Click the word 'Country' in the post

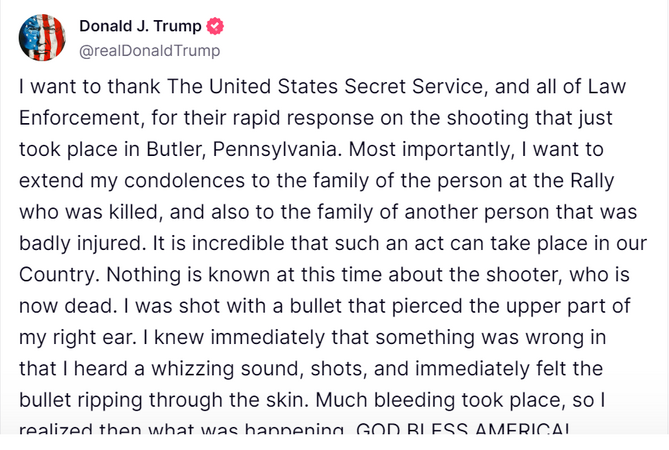(x=57, y=275)
